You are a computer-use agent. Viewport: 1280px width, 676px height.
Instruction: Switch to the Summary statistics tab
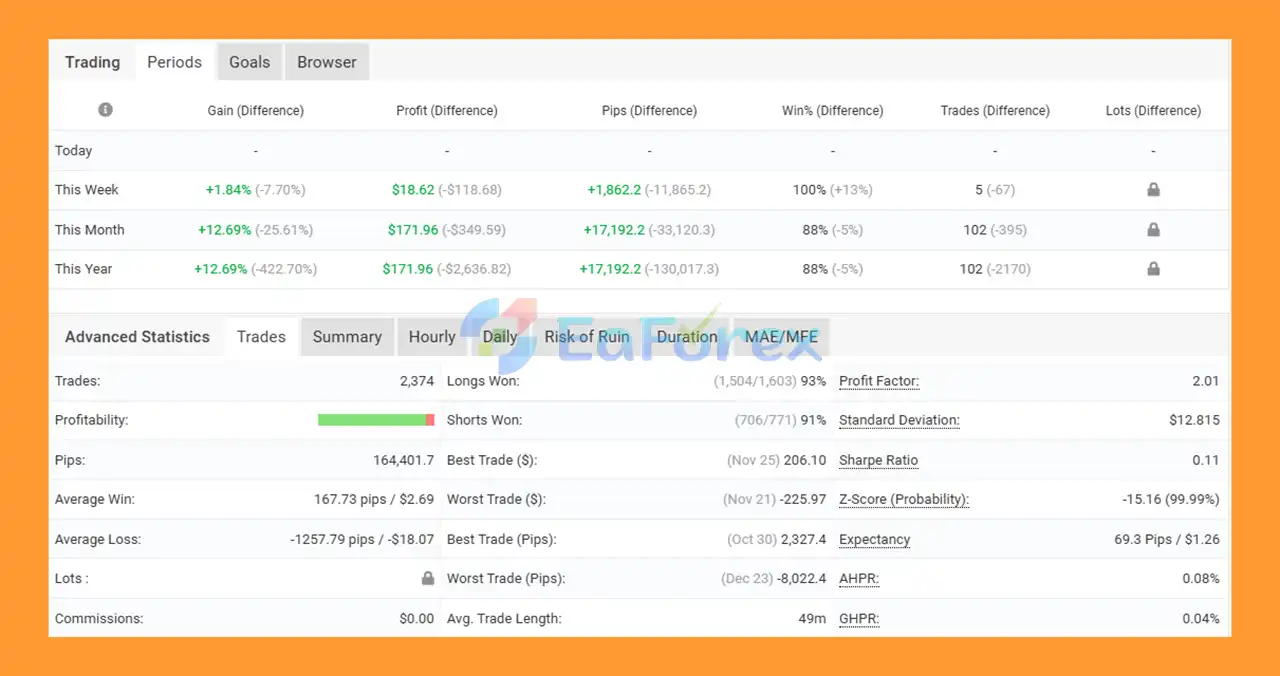click(x=347, y=337)
